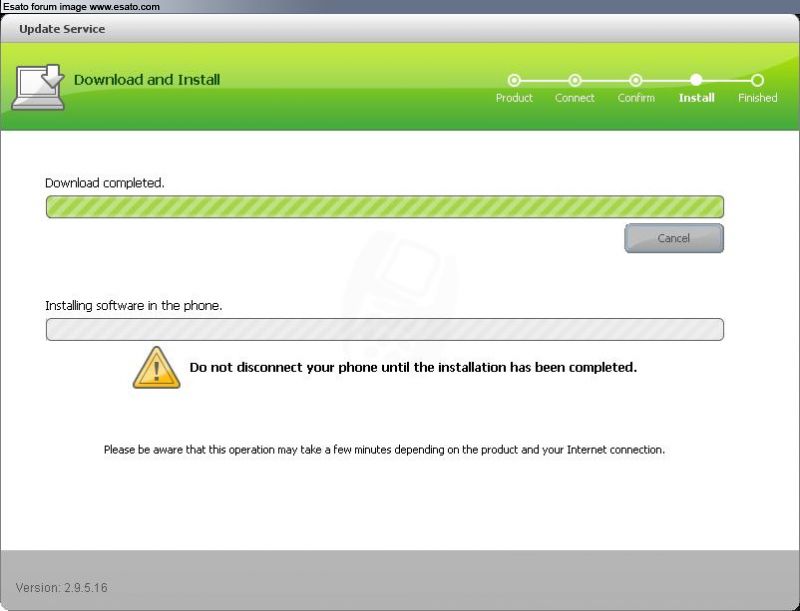Select the Product step circle
The height and width of the screenshot is (611, 800).
coord(514,80)
